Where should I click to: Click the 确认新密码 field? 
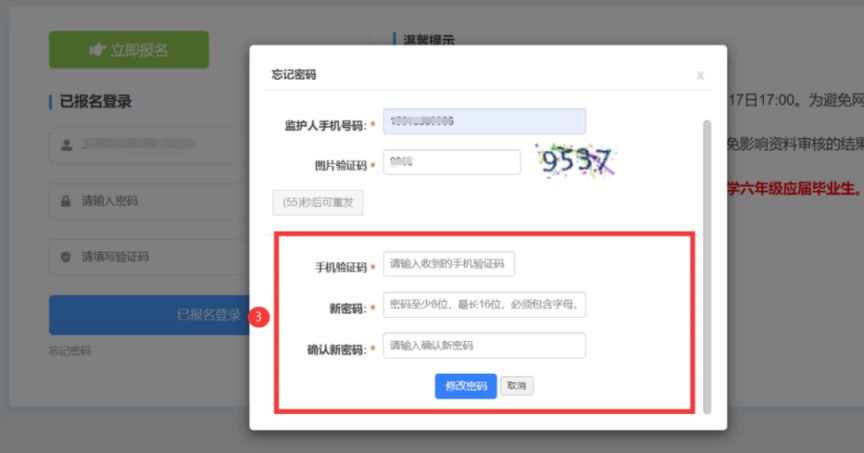484,346
